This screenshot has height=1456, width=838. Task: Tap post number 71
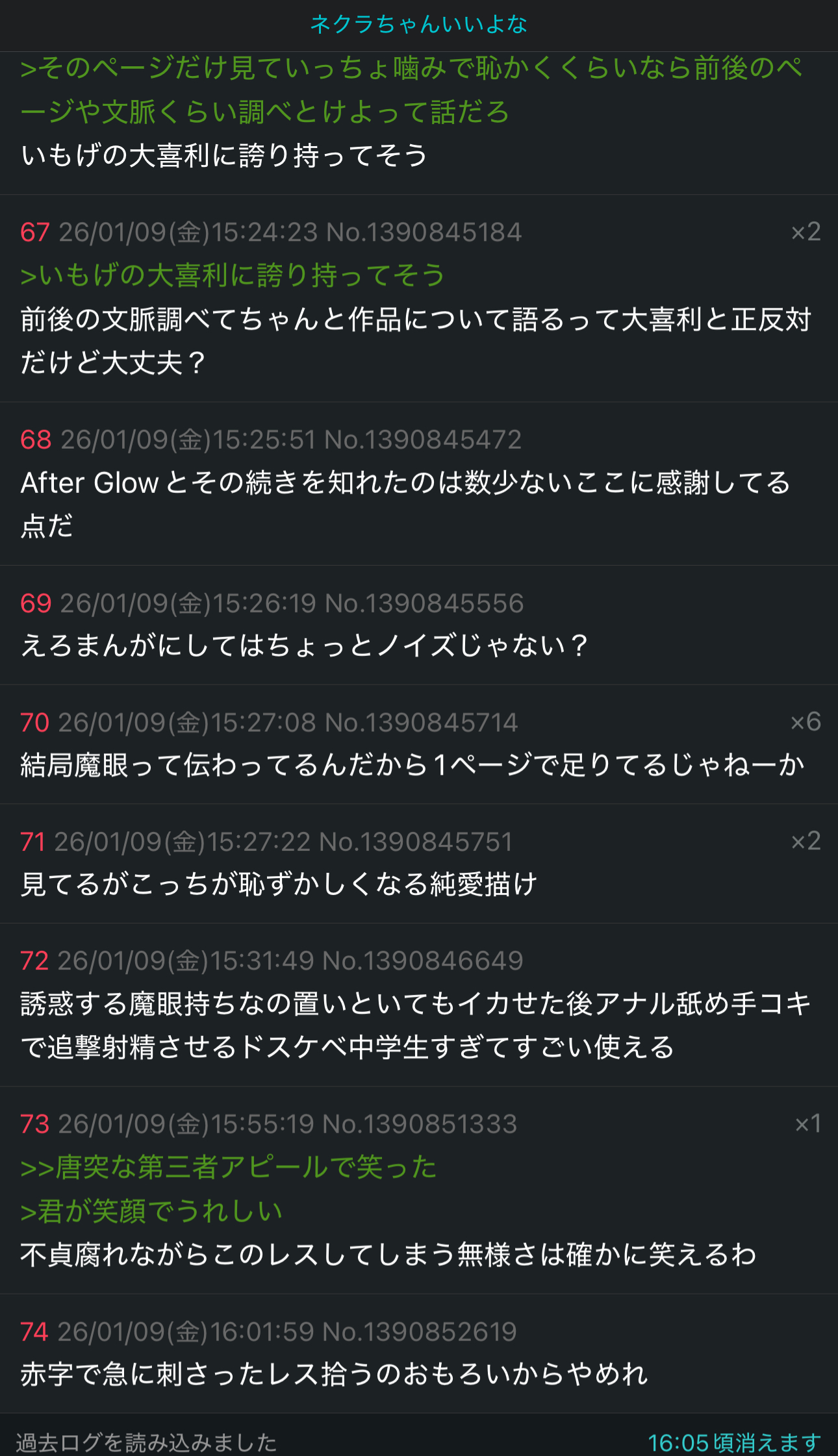[33, 842]
